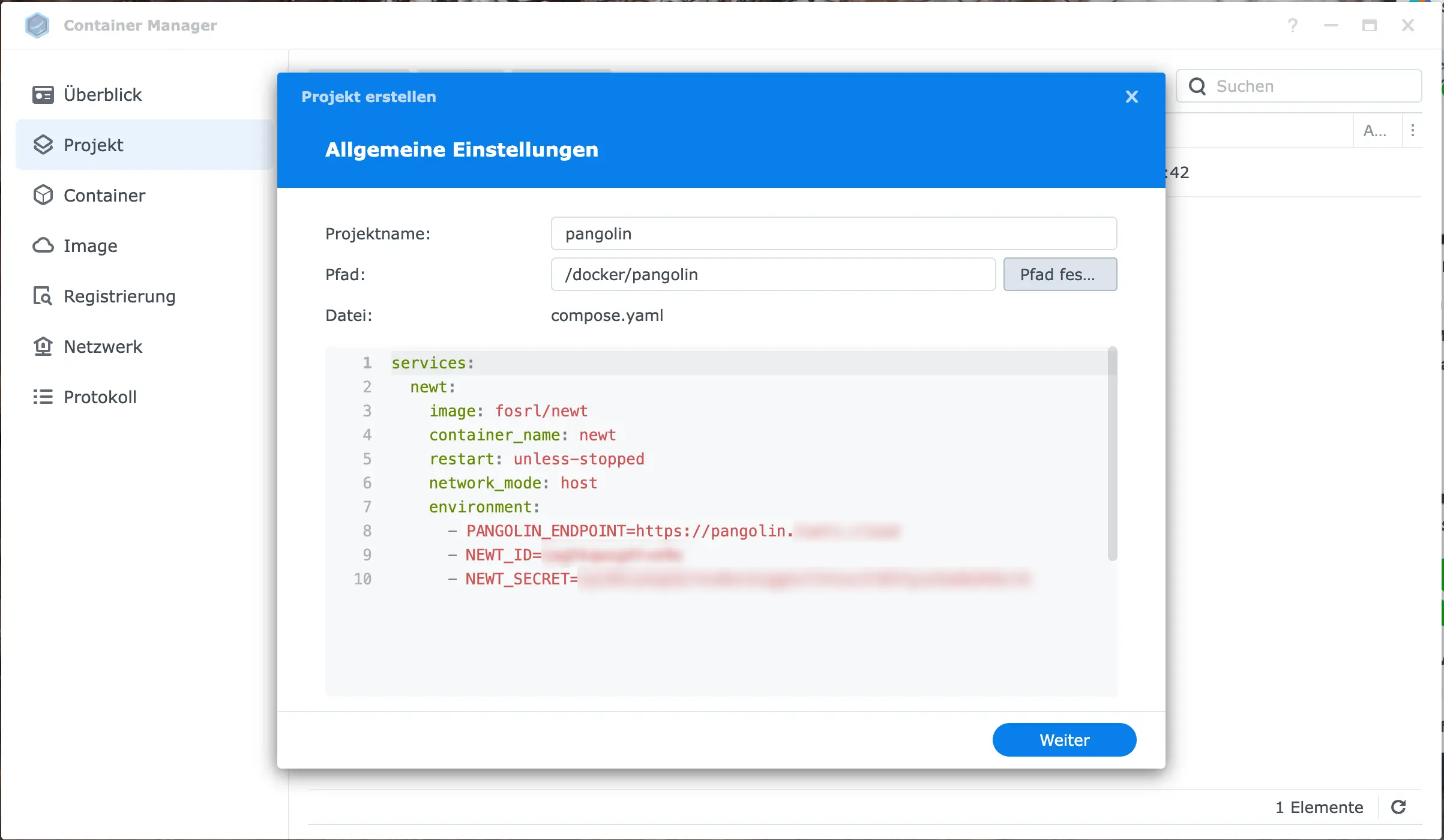Click the Container Manager logo

tap(37, 25)
